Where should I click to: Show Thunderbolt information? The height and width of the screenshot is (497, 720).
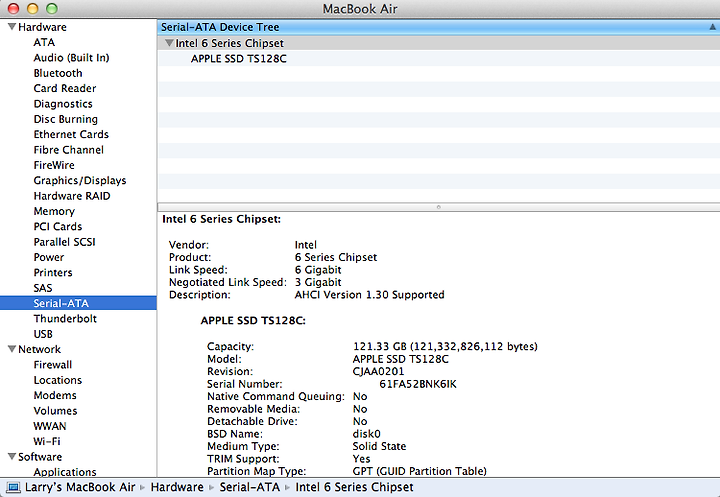[65, 319]
